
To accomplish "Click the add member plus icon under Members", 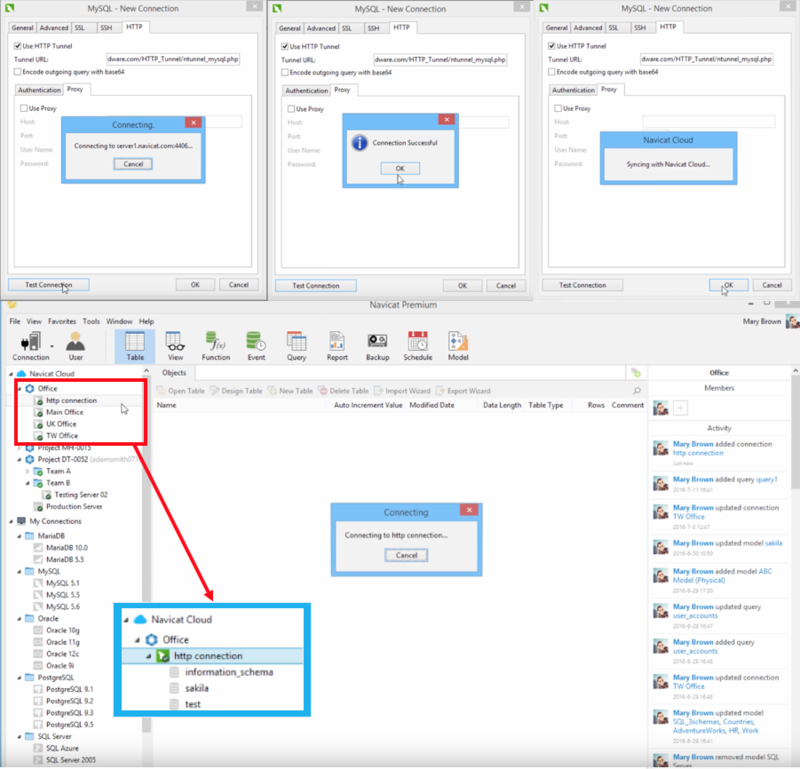I will coord(680,408).
